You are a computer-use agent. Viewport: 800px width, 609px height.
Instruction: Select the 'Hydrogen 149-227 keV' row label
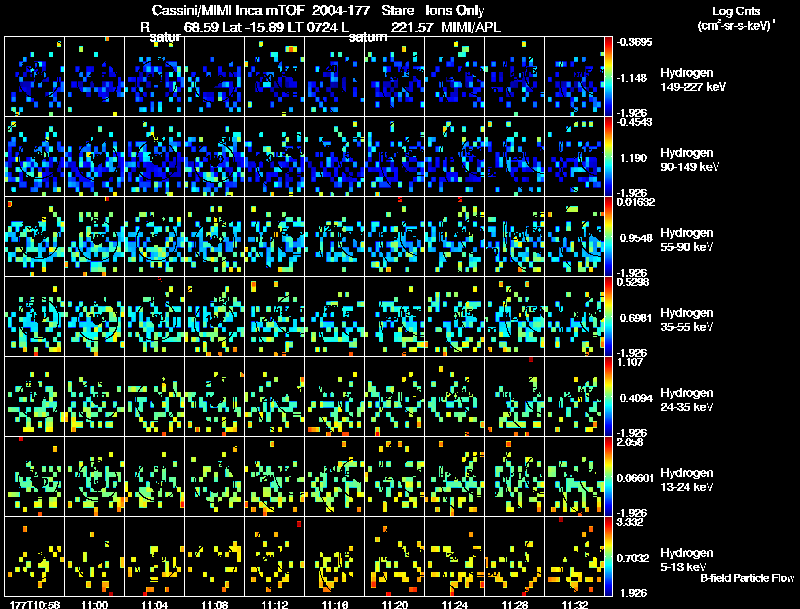pos(693,80)
